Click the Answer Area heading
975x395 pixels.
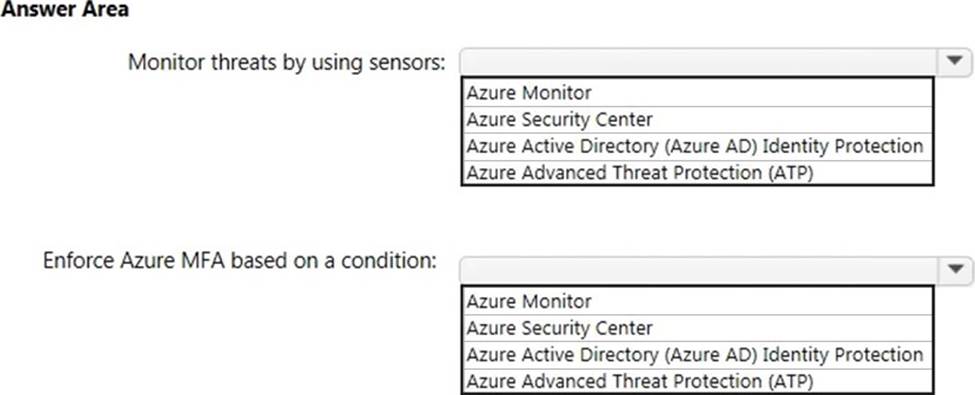click(65, 9)
